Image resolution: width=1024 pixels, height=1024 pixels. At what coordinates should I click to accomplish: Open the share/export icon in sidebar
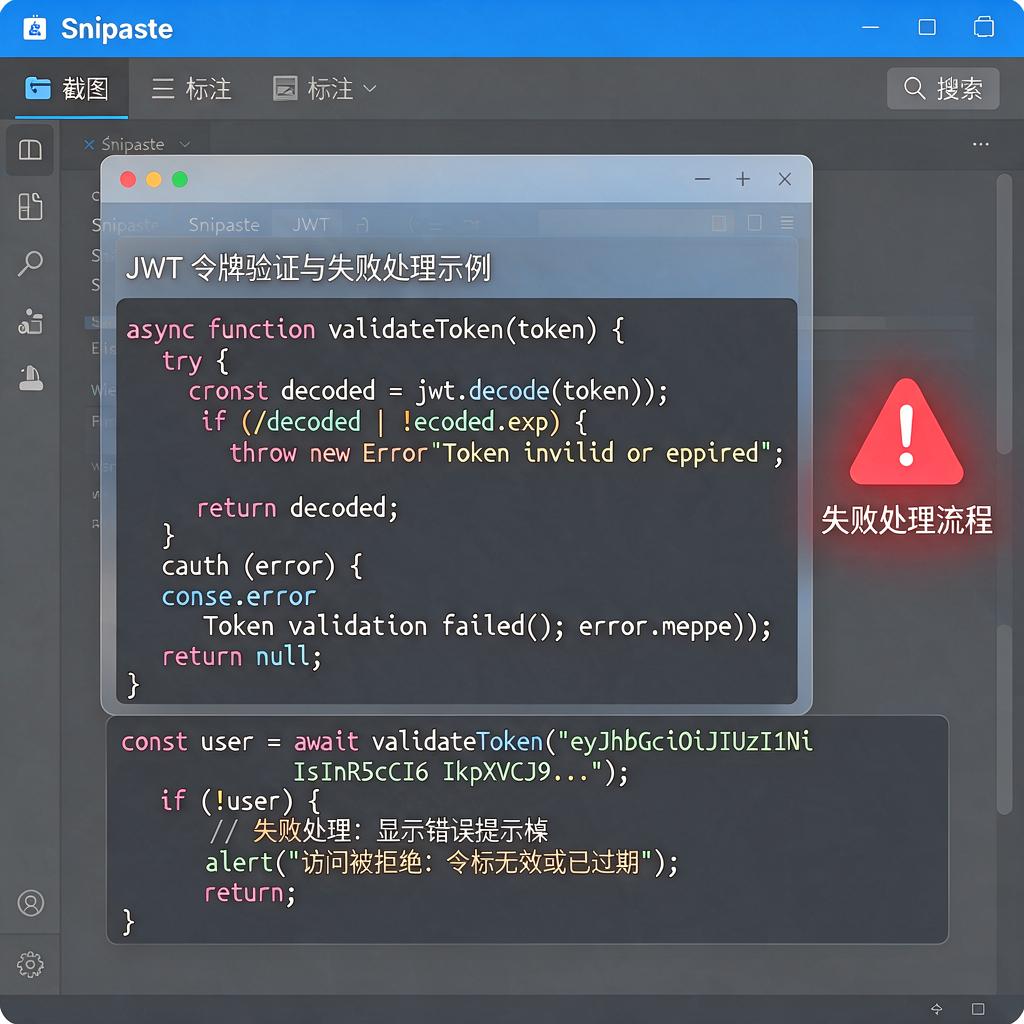[30, 321]
